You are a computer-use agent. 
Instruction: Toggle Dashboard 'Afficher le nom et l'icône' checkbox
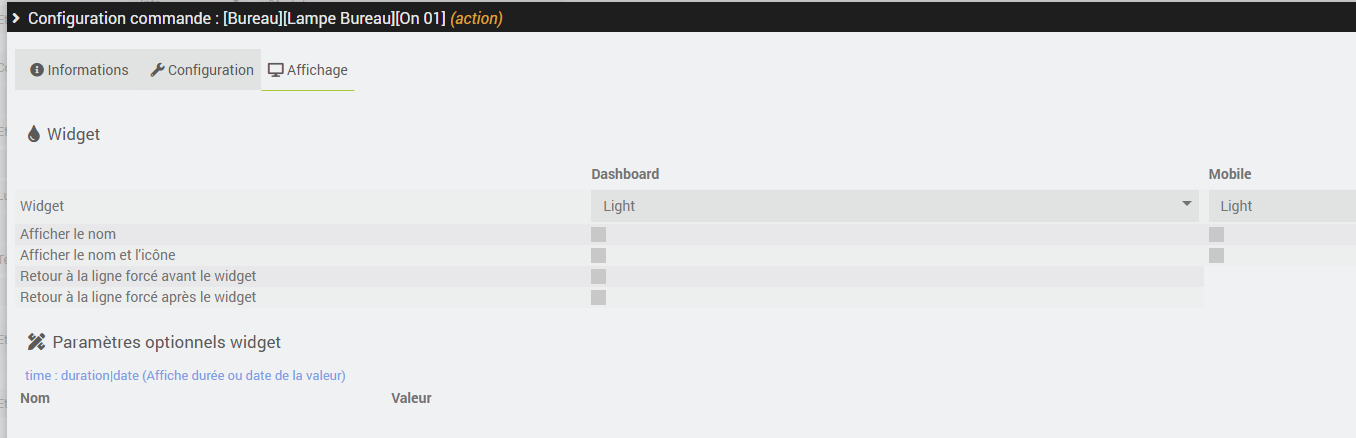[x=598, y=255]
